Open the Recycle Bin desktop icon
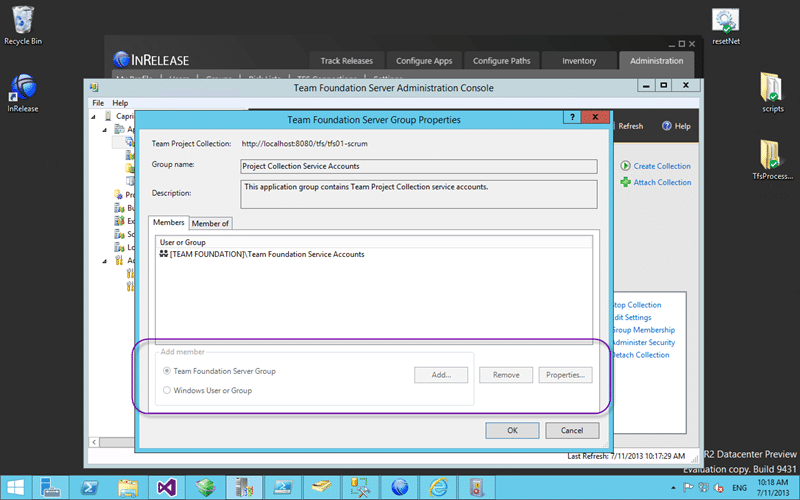 (23, 26)
